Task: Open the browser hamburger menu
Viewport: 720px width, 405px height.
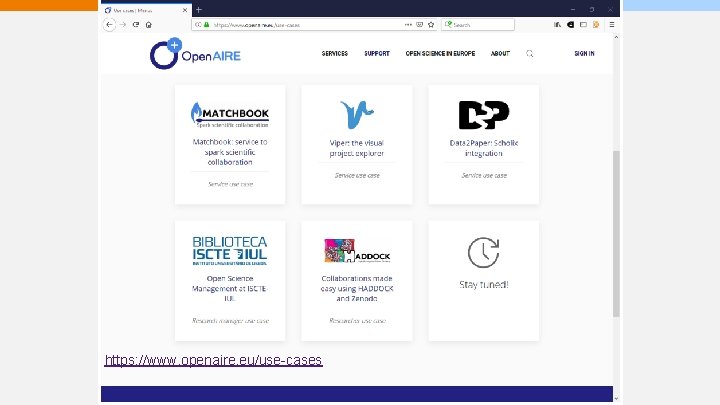Action: point(612,25)
